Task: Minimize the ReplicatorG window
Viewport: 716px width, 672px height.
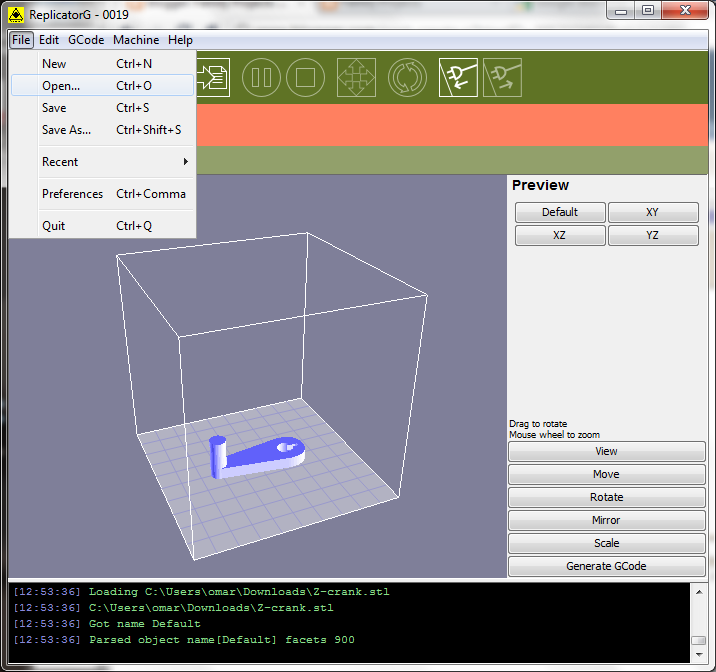Action: point(621,10)
